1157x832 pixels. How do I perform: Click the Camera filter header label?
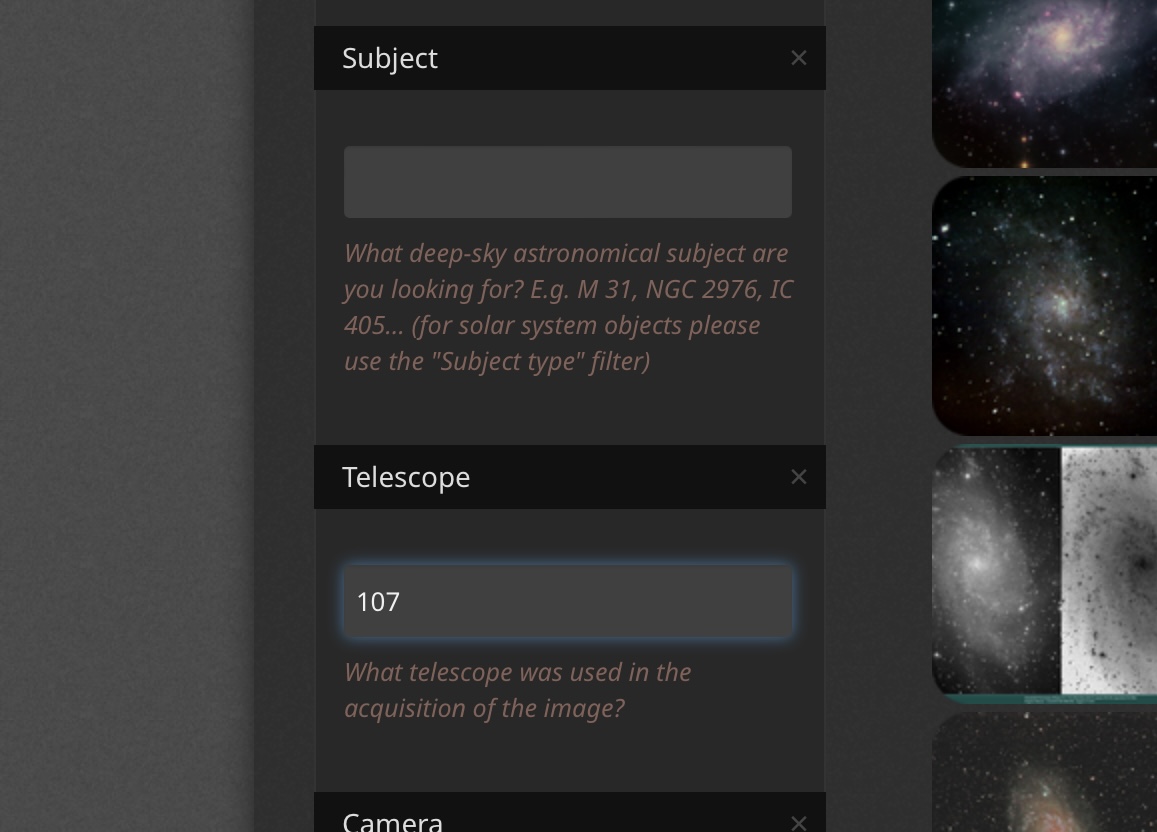393,821
